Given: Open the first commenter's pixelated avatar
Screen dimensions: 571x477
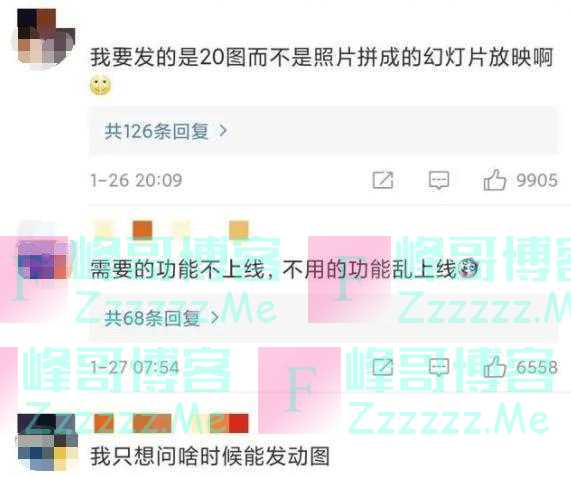Looking at the screenshot, I should pos(46,37).
